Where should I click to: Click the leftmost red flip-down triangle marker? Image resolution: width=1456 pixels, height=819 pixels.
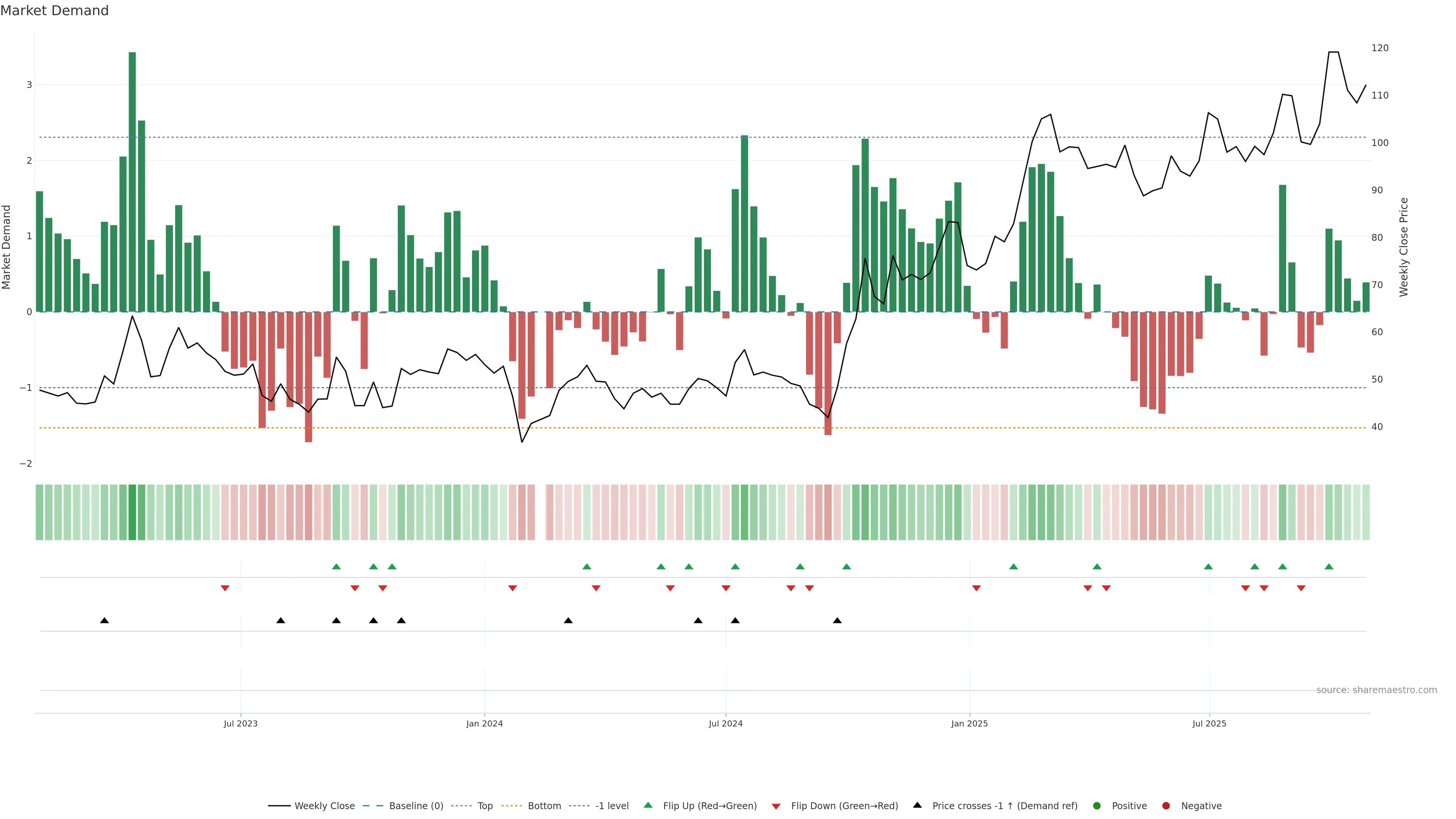tap(225, 588)
